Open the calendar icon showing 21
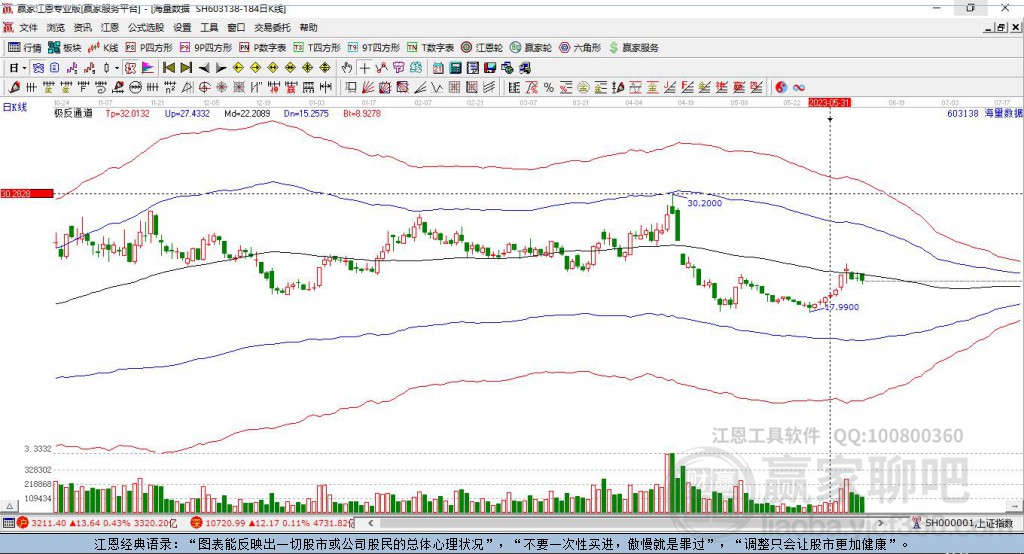 click(438, 68)
